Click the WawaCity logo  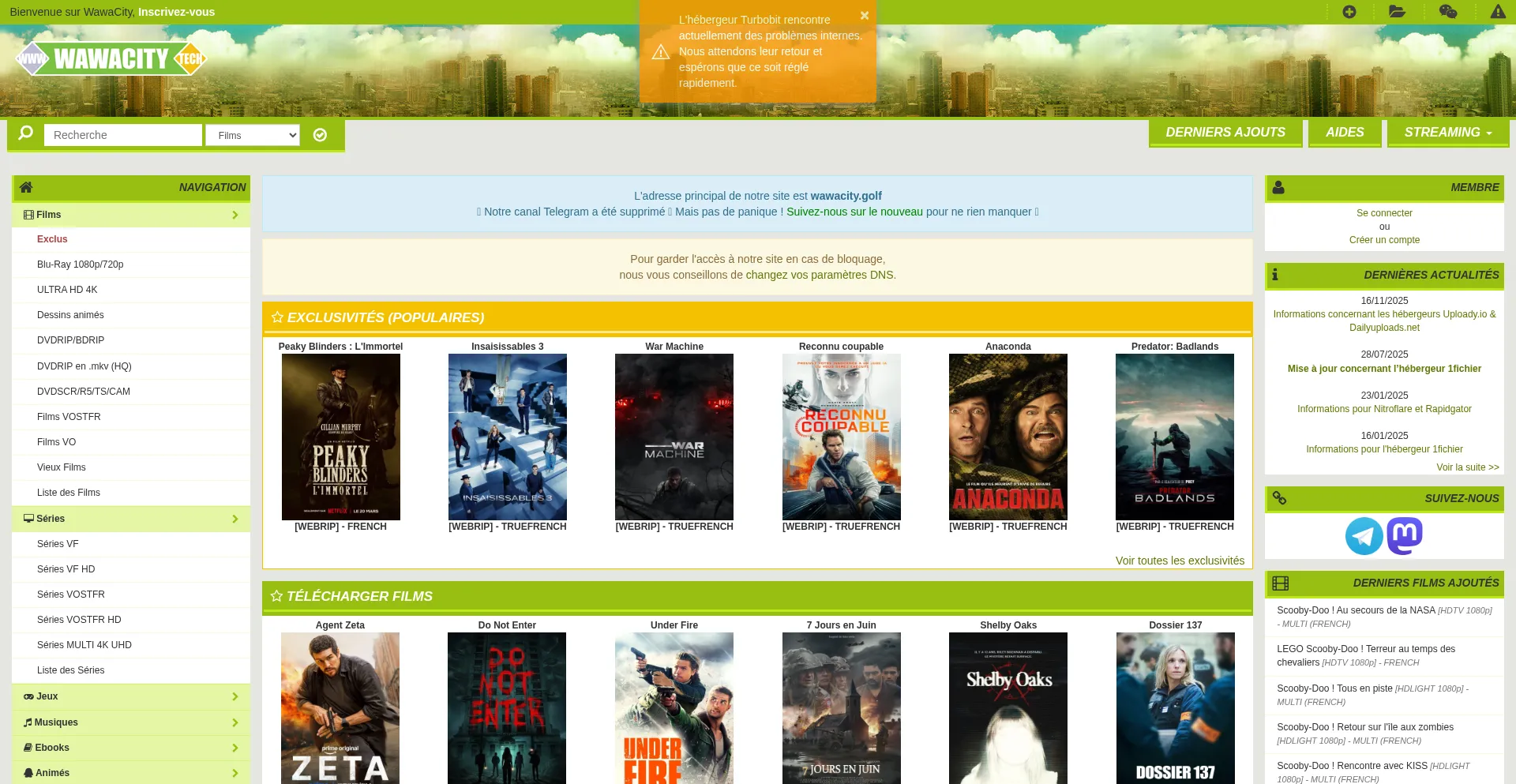tap(111, 59)
